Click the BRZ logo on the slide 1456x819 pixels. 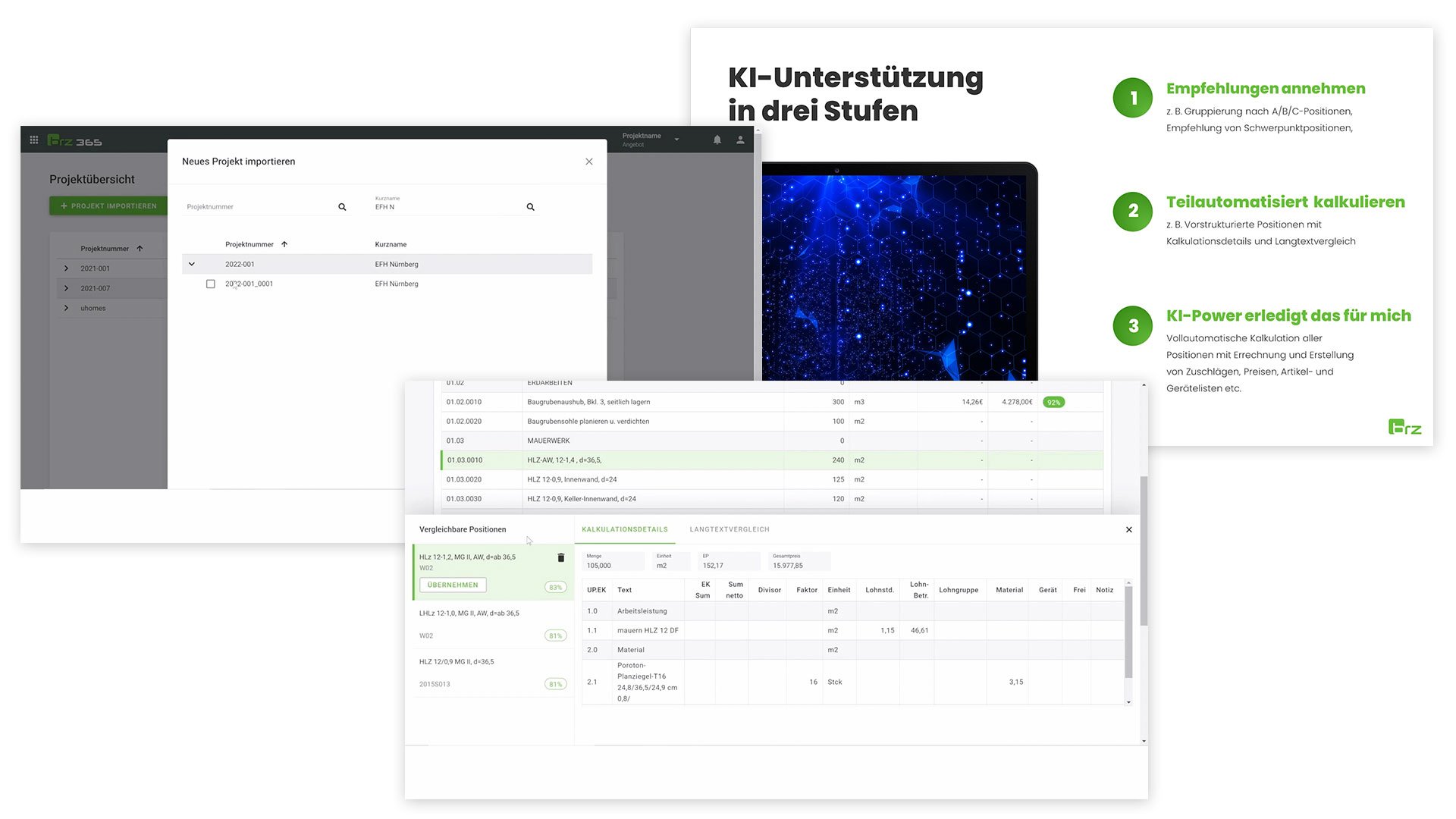(x=1405, y=427)
